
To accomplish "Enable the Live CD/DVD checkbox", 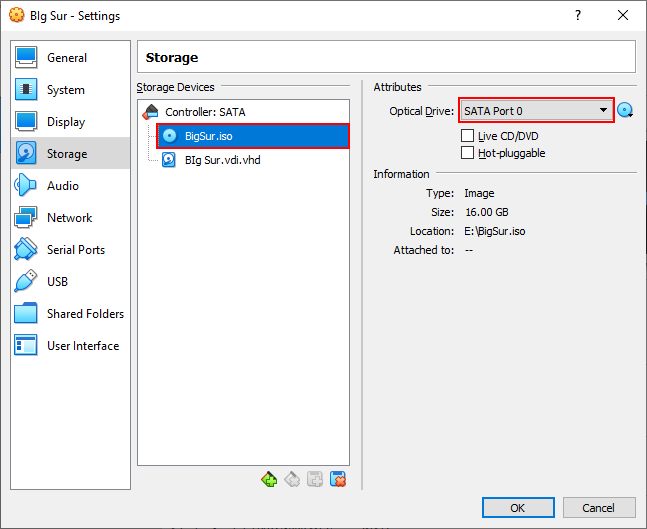I will click(x=467, y=136).
